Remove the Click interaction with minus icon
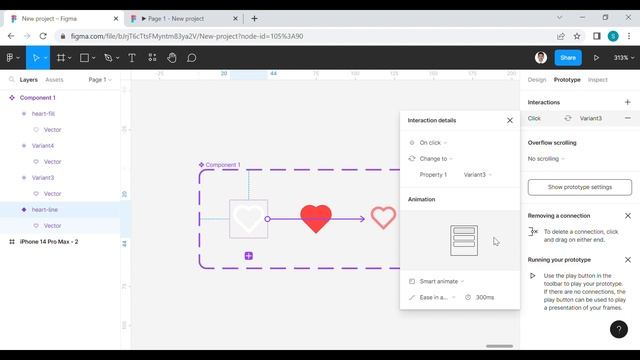Viewport: 640px width, 360px height. pyautogui.click(x=628, y=118)
